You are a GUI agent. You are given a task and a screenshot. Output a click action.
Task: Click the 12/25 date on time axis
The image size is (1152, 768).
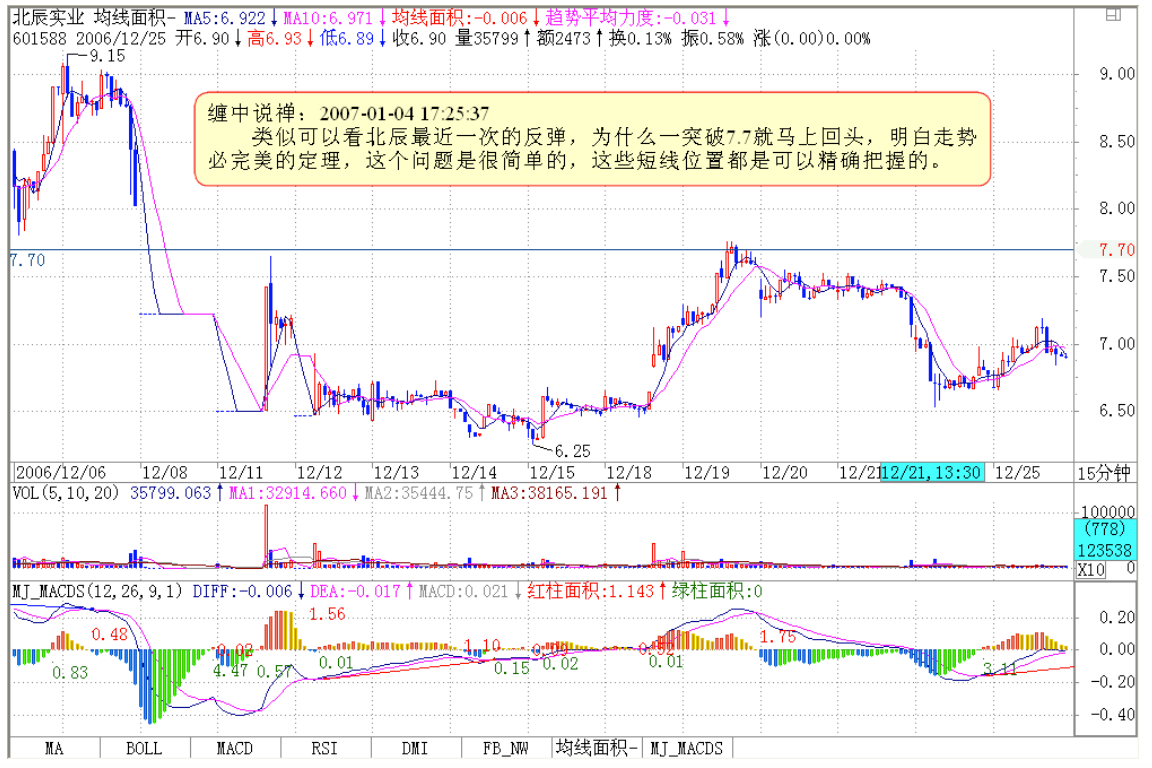tap(1018, 473)
